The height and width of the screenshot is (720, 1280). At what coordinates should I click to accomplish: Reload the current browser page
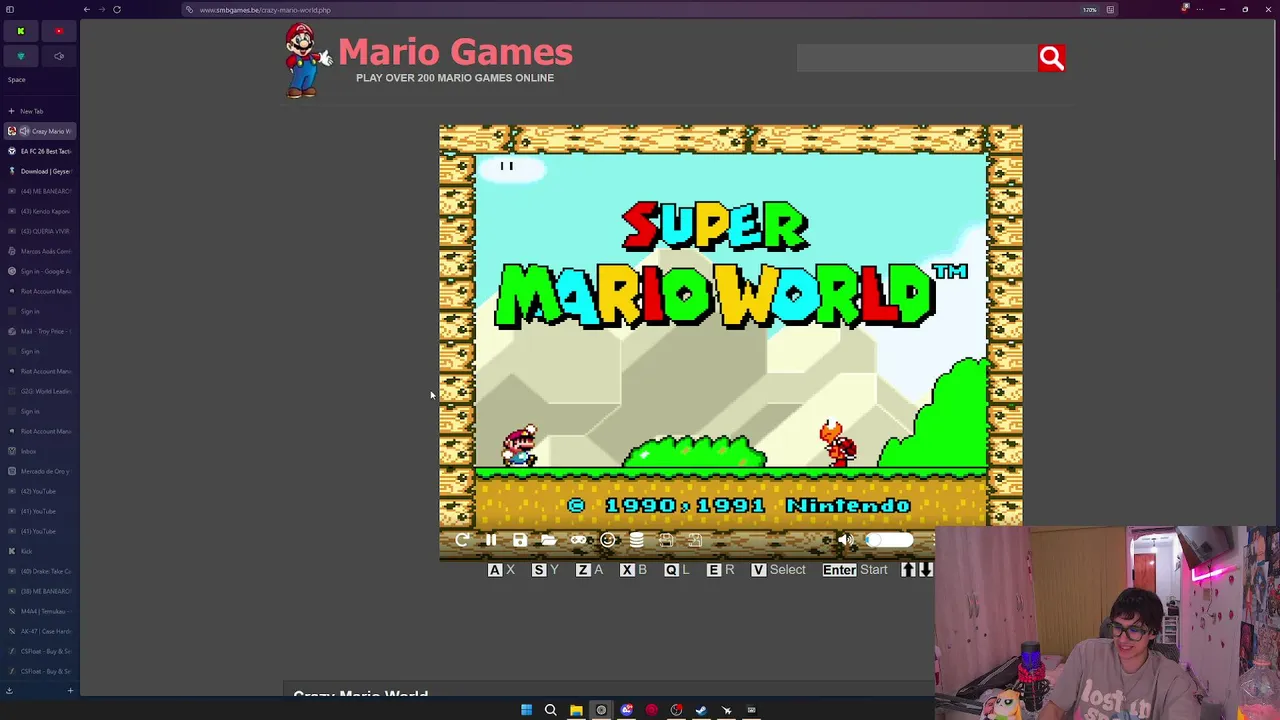click(117, 10)
